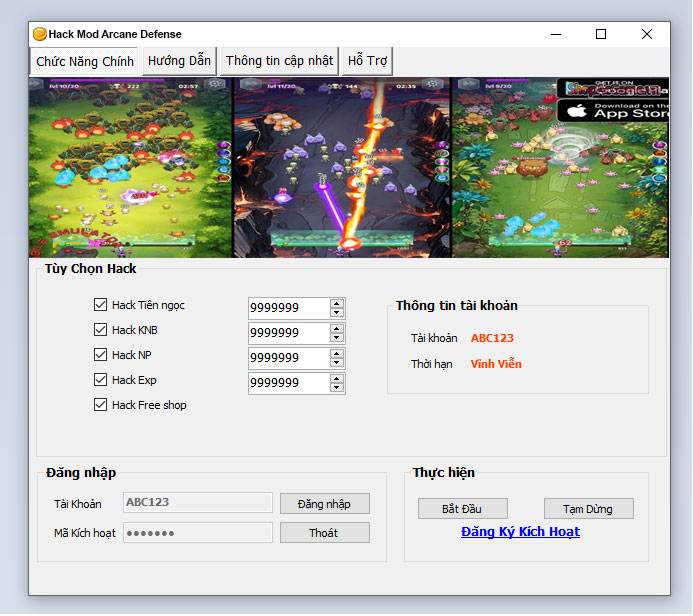Screen dimensions: 693x616
Task: Focus the Hack Exp number field
Action: coord(289,383)
